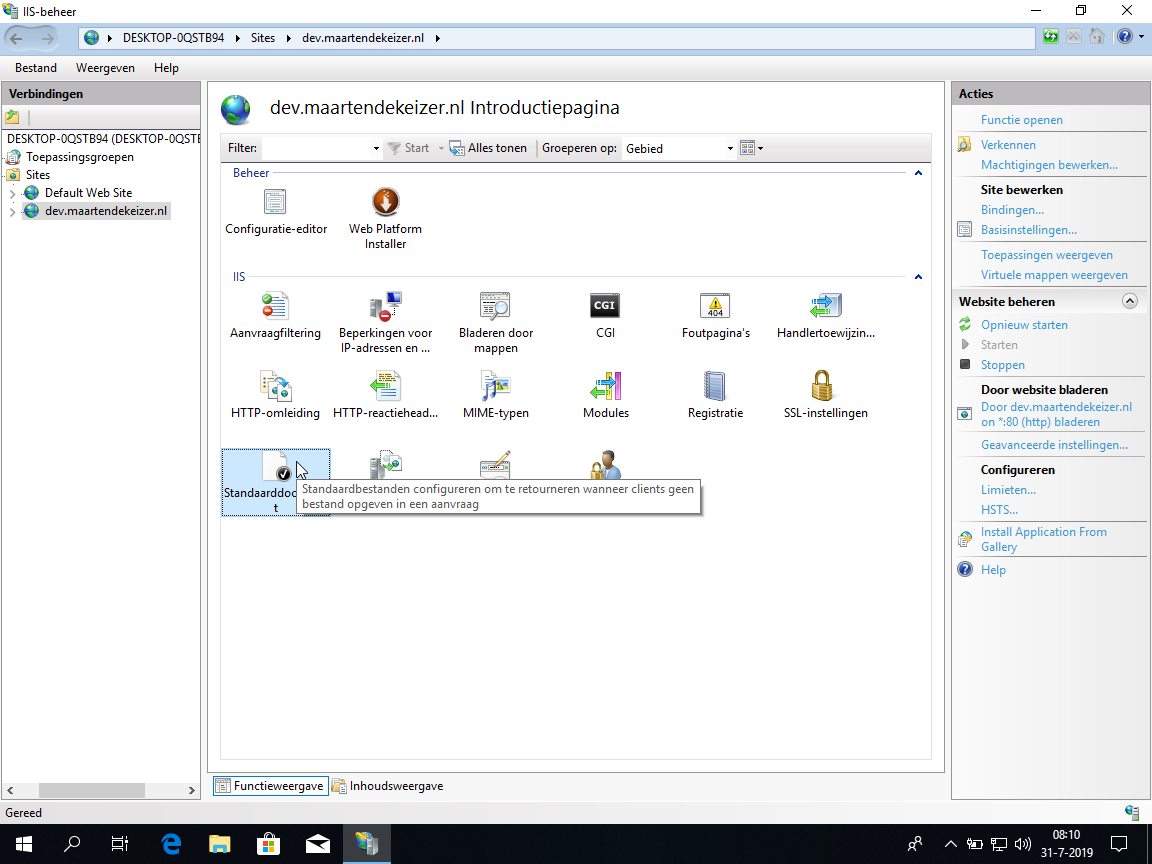Click the back navigation arrow
This screenshot has width=1152, height=864.
tap(17, 38)
